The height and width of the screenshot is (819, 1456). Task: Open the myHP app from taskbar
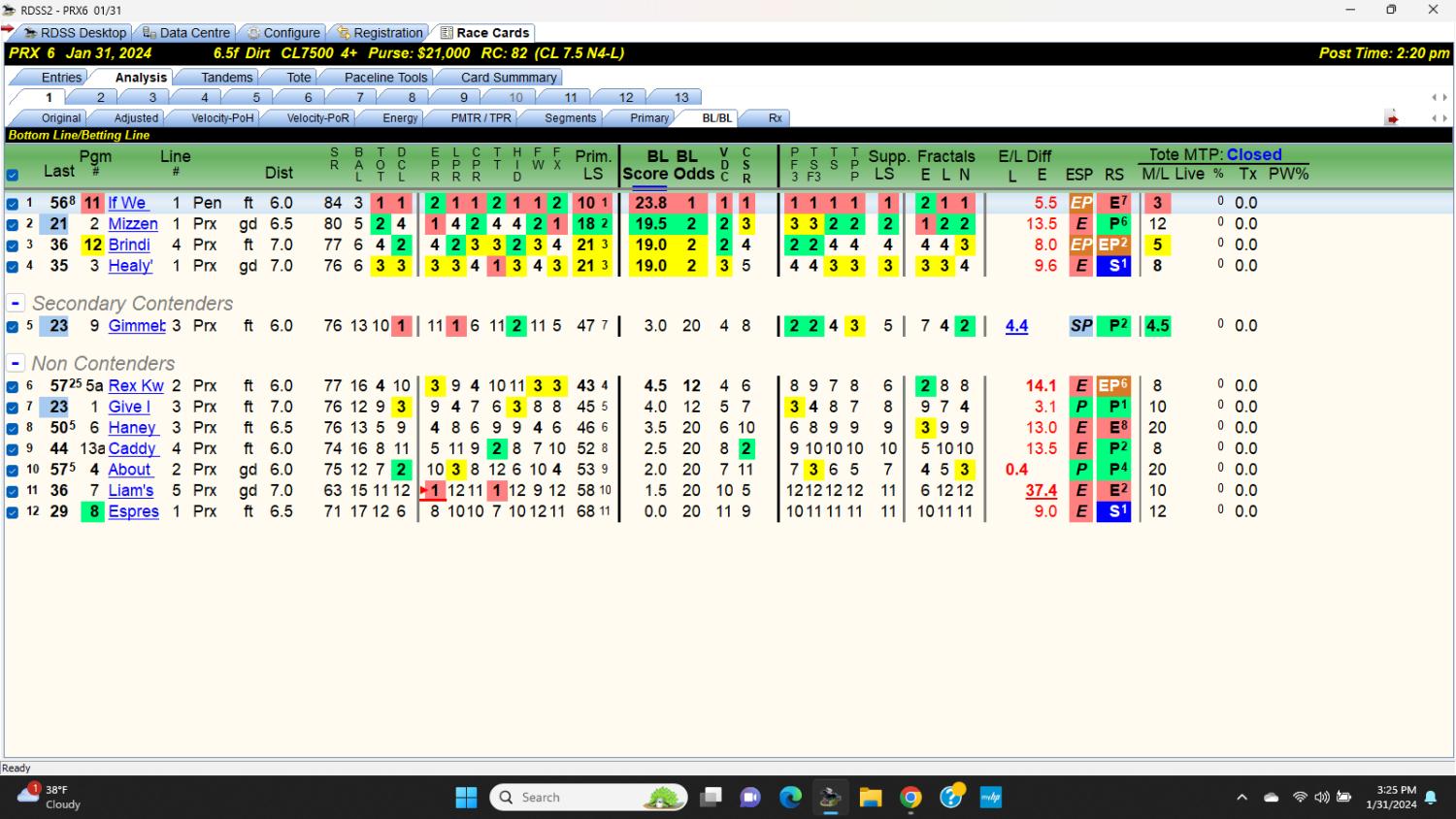tap(990, 798)
